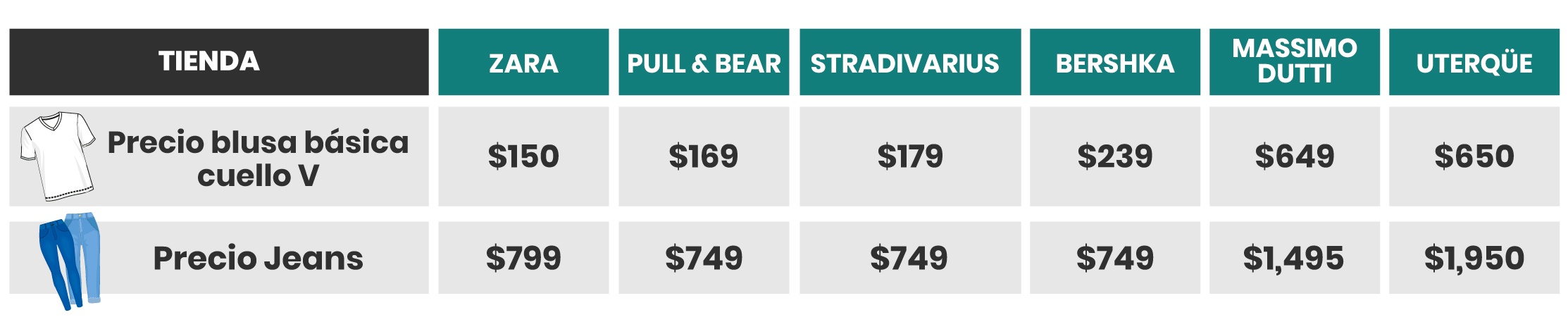1568x334 pixels.
Task: Select the PULL & BEAR column header
Action: coord(704,62)
